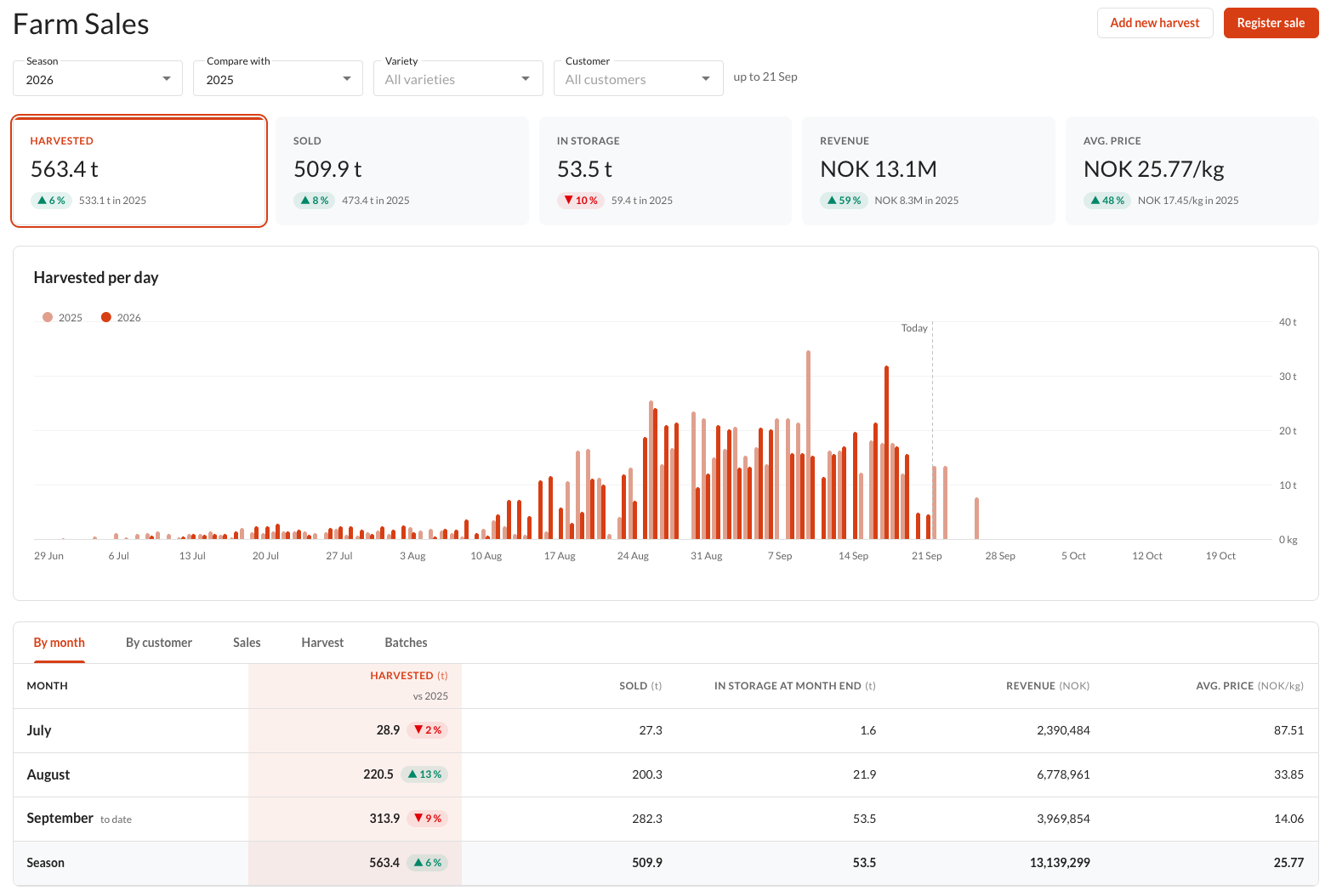This screenshot has width=1331, height=896.
Task: Open the Compare with dropdown showing 2025
Action: point(278,78)
